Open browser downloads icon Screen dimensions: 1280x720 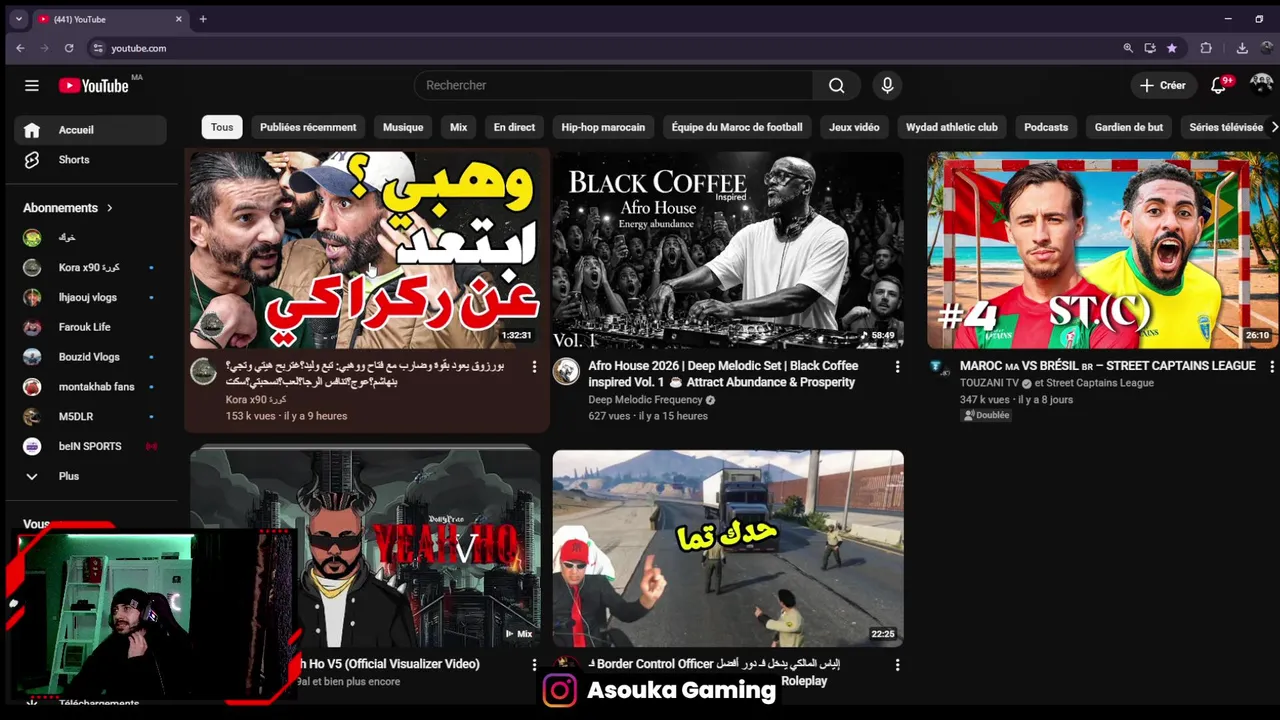coord(1242,48)
